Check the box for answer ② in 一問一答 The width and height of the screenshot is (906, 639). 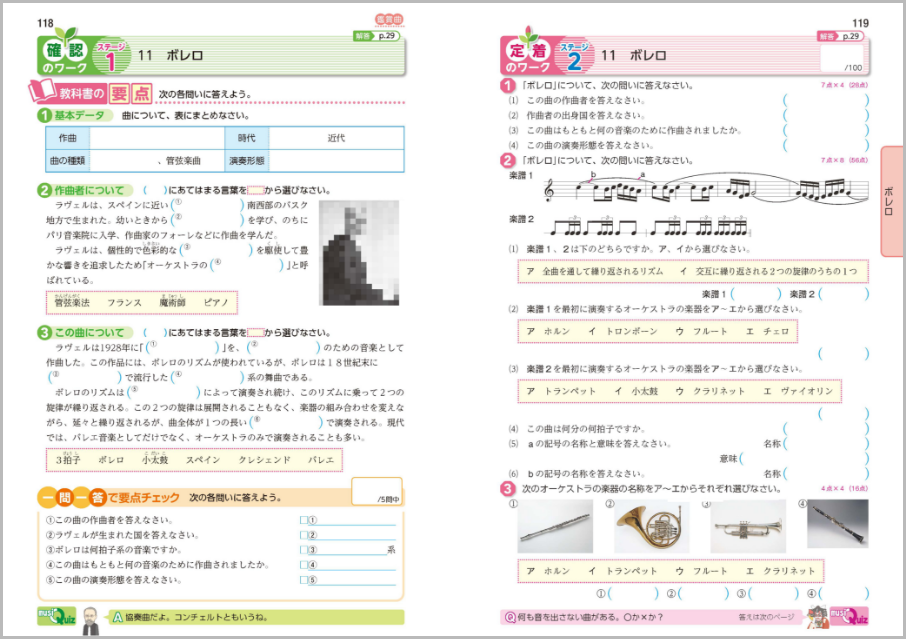303,535
